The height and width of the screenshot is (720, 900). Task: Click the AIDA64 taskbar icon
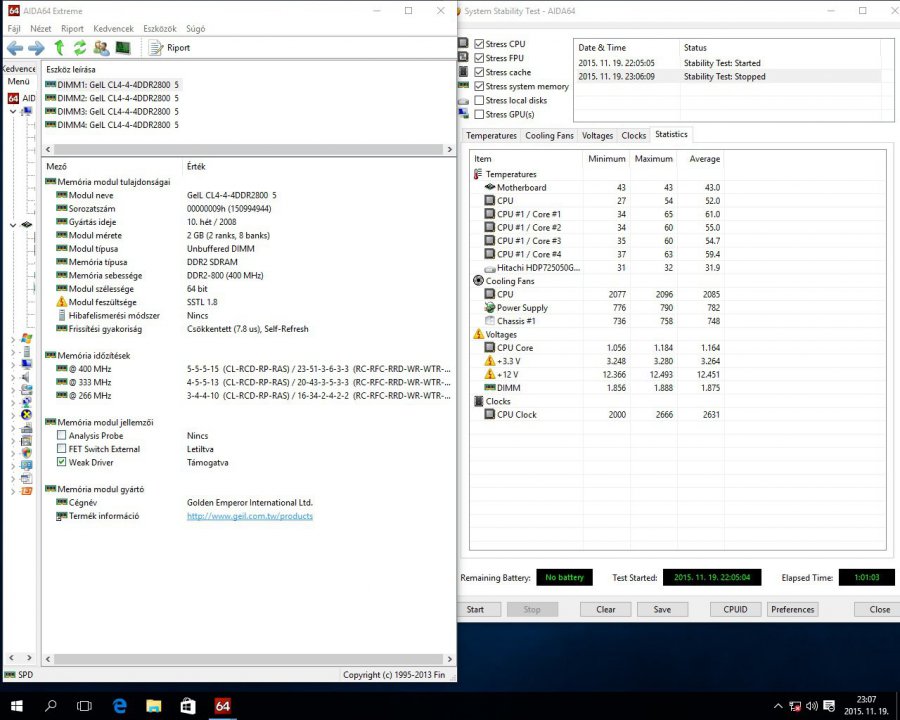[x=223, y=706]
